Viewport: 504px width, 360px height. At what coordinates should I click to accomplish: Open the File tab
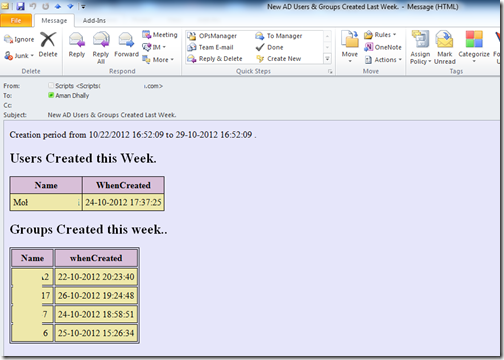coord(16,20)
